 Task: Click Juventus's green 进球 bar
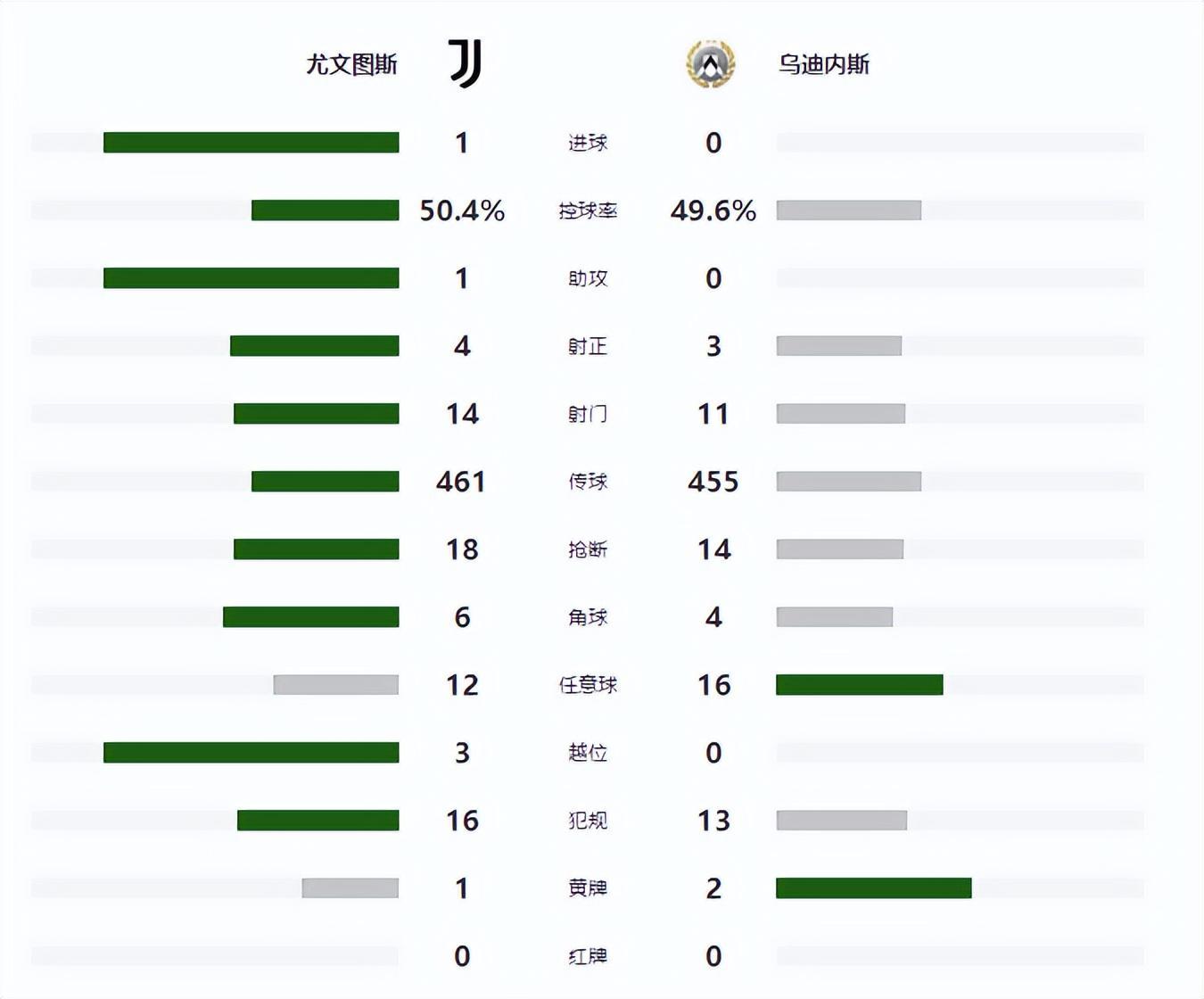point(251,143)
